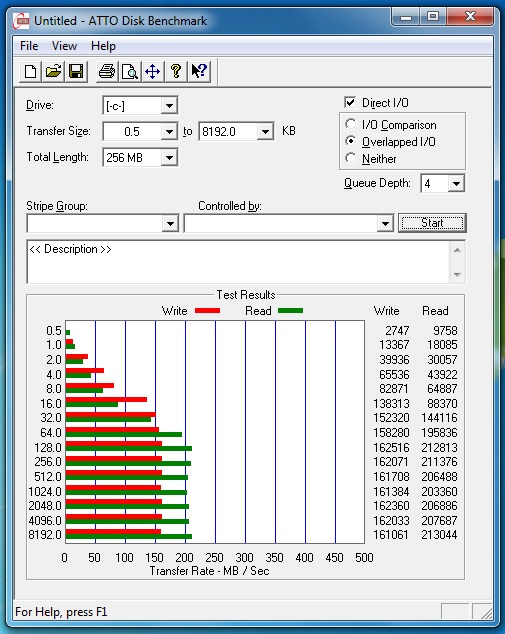Click the write value 65536

pos(394,374)
